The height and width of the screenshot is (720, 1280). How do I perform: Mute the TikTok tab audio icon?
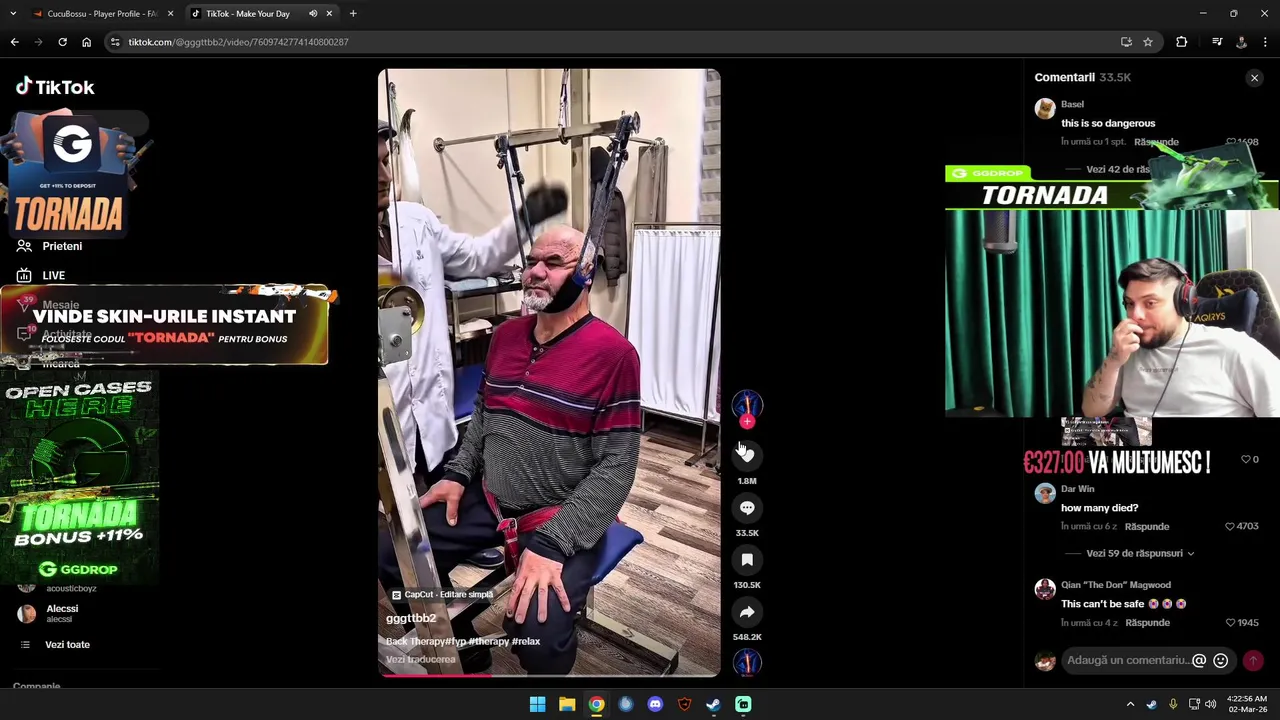(x=313, y=14)
